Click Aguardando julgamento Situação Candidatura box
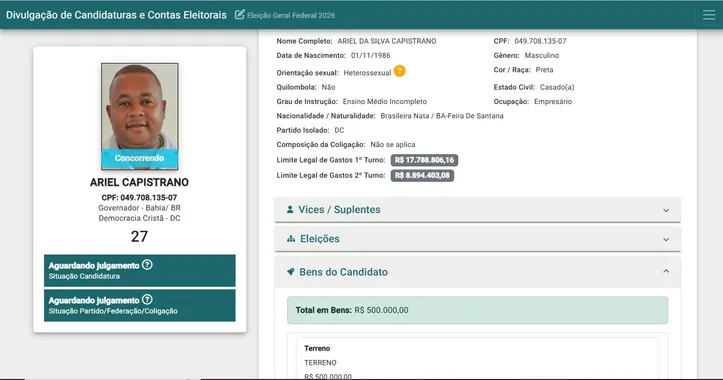 coord(140,271)
